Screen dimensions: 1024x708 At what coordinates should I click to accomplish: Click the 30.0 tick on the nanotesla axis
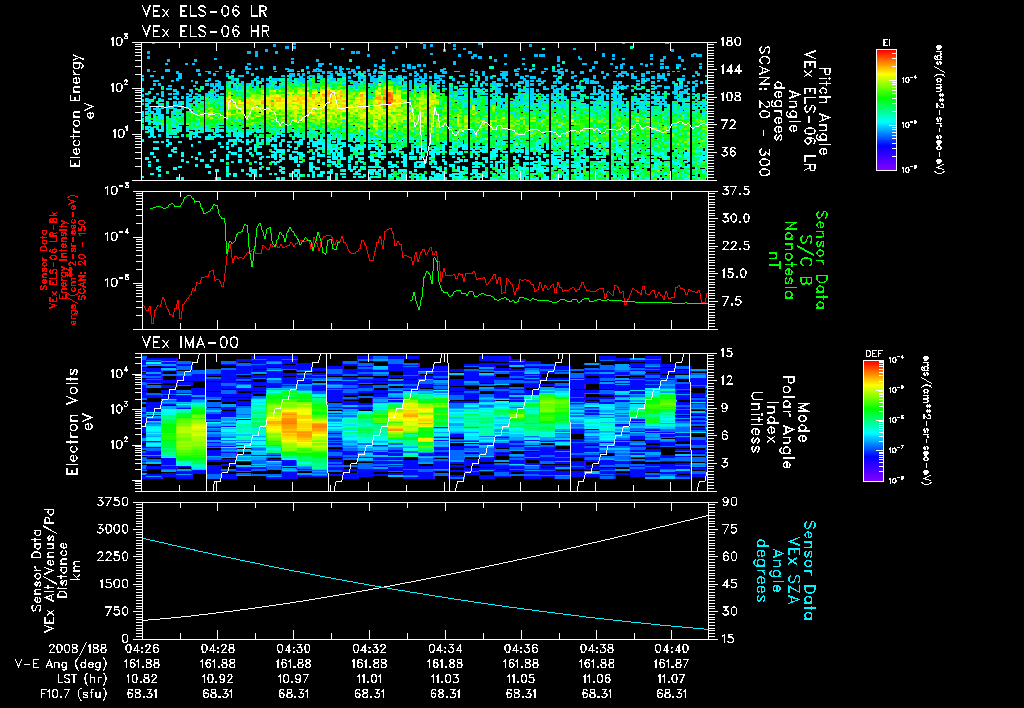(x=735, y=218)
